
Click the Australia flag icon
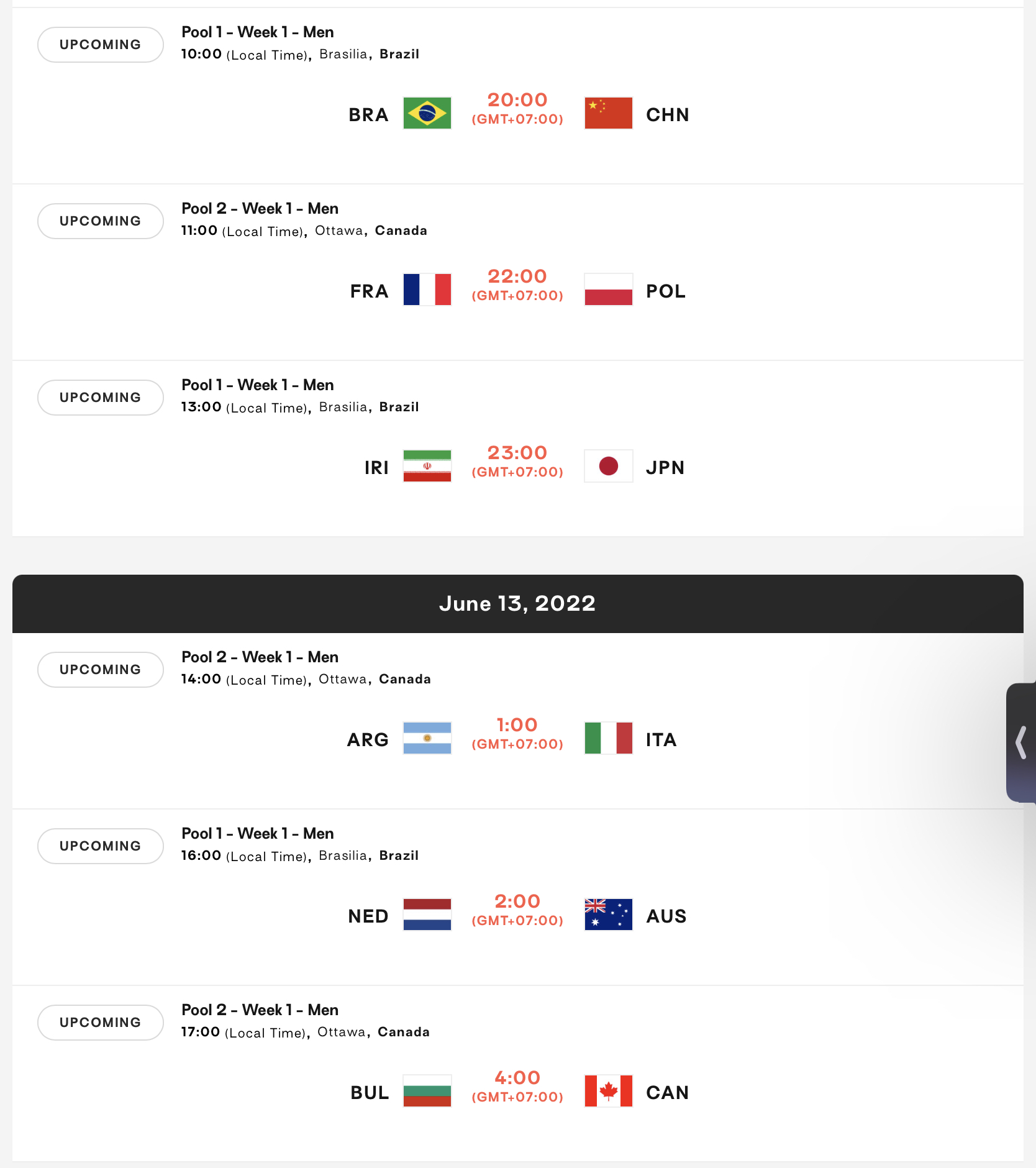click(609, 915)
